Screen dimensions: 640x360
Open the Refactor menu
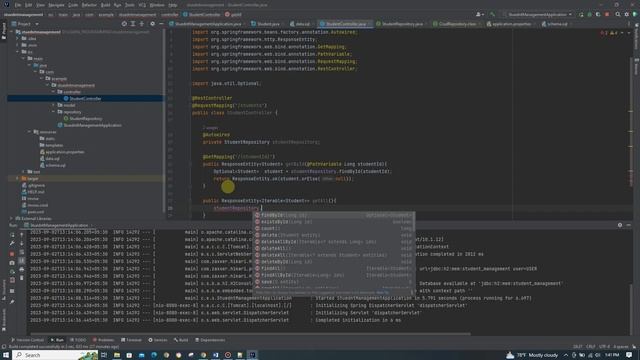(89, 5)
